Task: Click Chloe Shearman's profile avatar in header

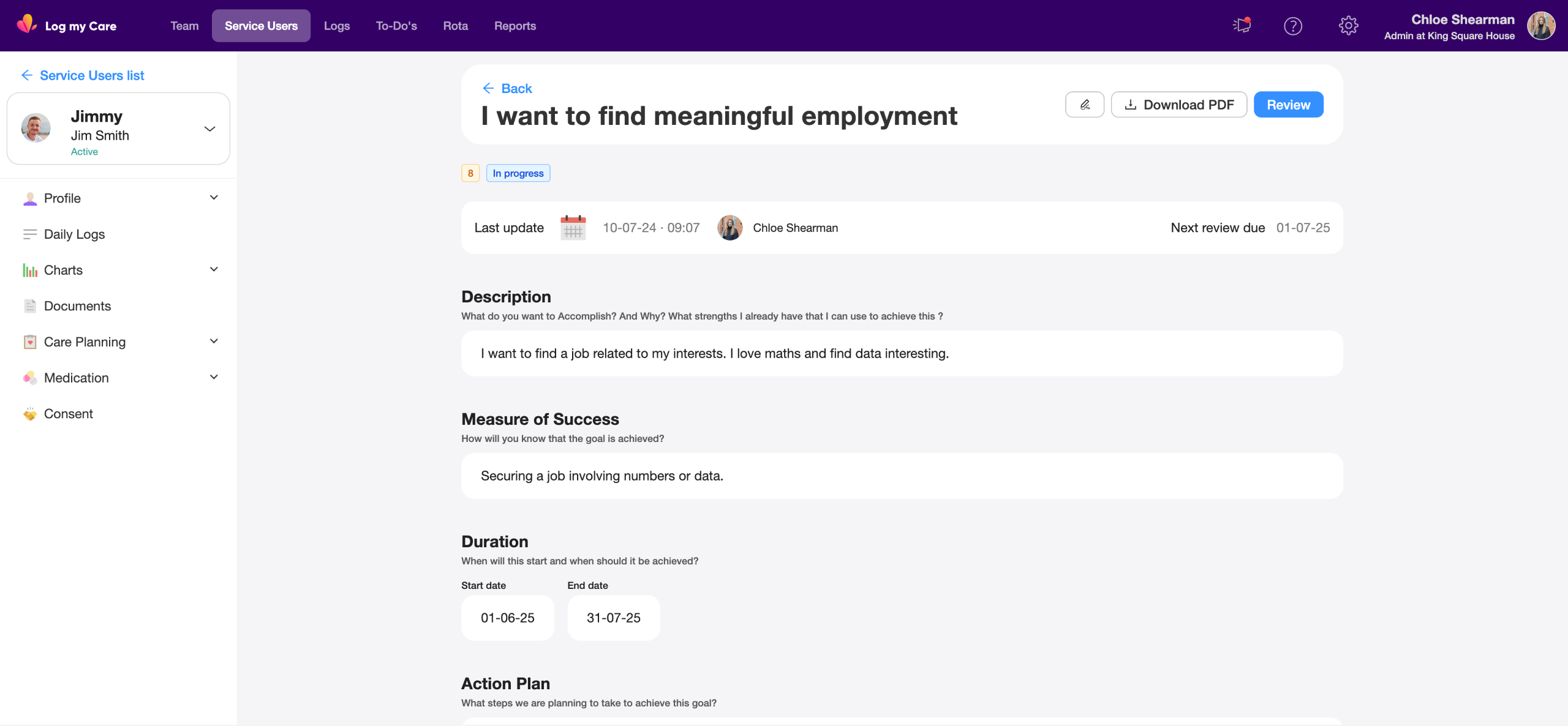Action: 1541,26
